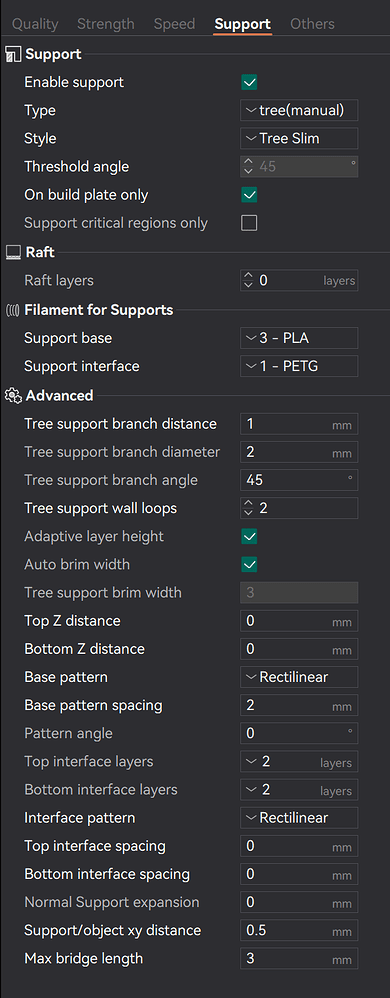Click the Support section icon
390x998 pixels.
pos(13,55)
